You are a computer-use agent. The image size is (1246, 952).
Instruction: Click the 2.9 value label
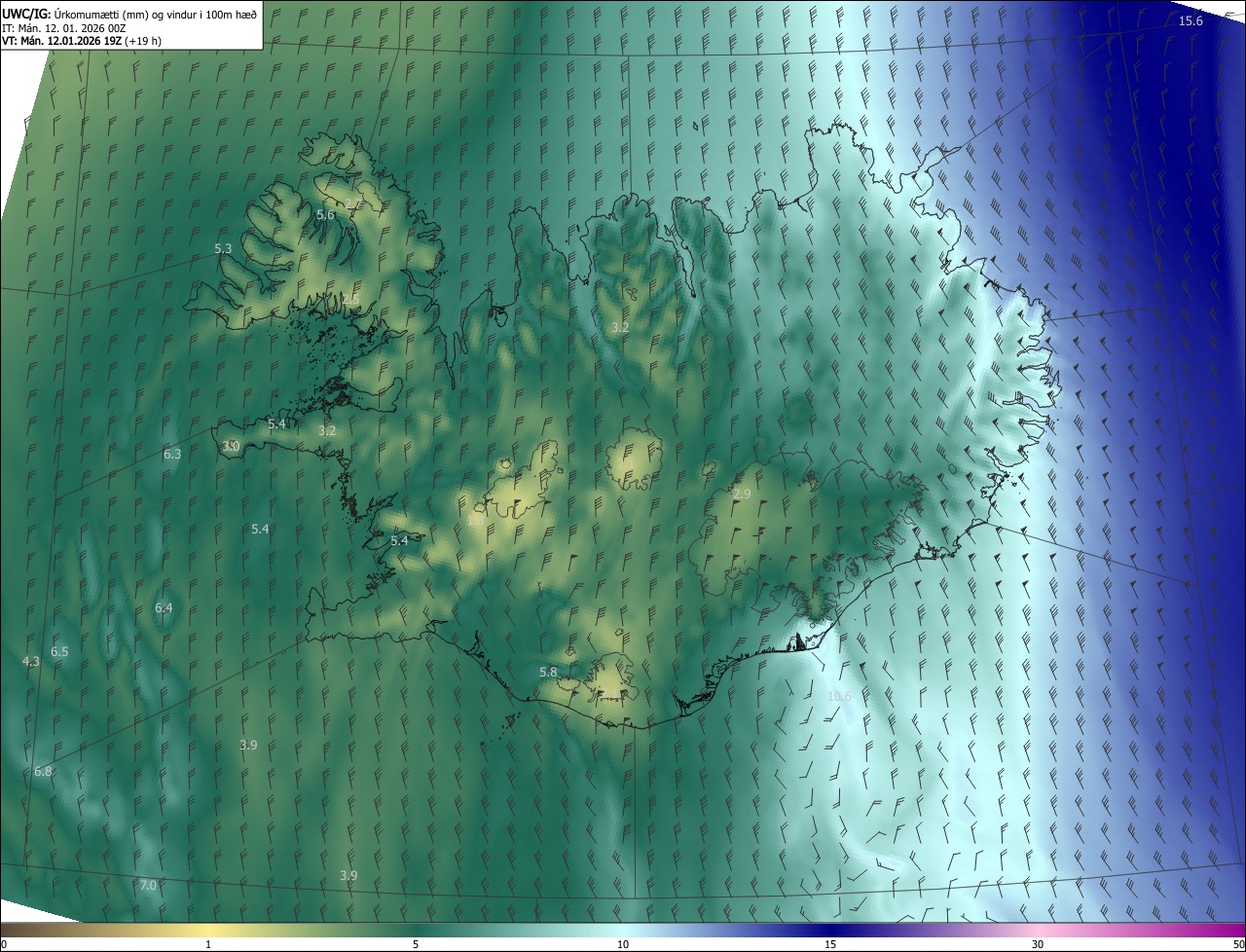tap(742, 494)
